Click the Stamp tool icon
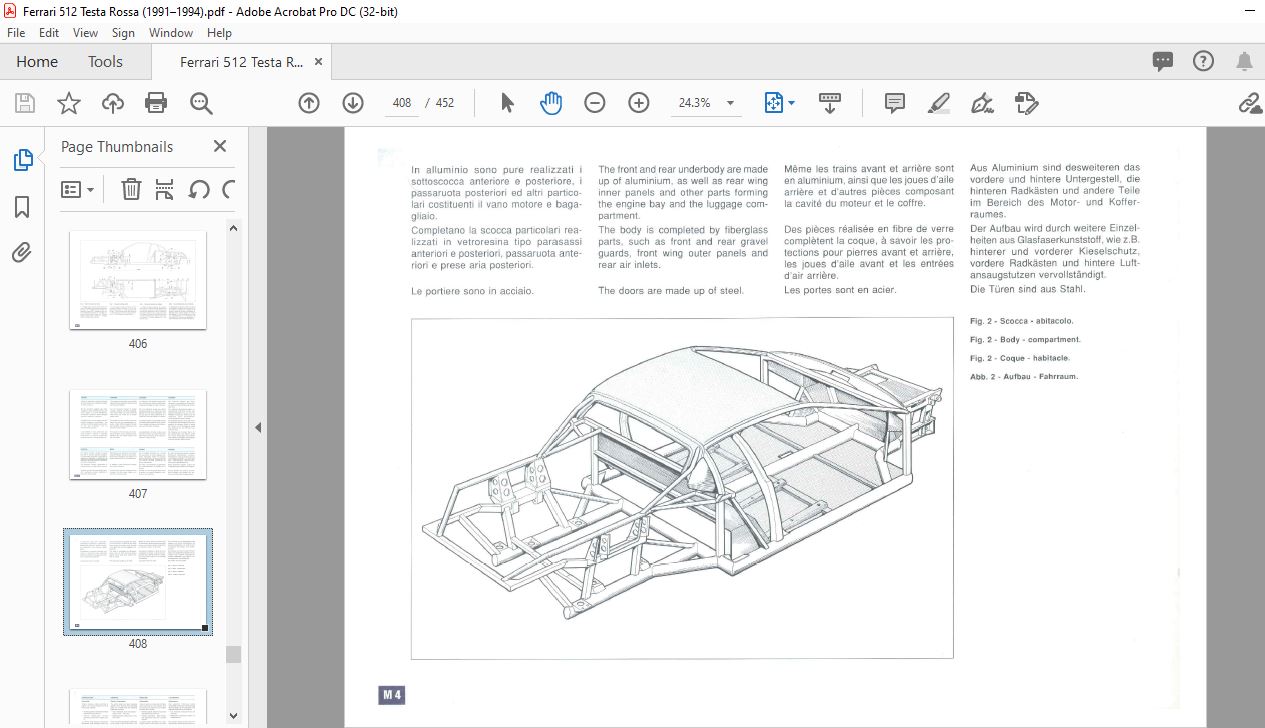Screen dimensions: 1265x728 (1026, 103)
